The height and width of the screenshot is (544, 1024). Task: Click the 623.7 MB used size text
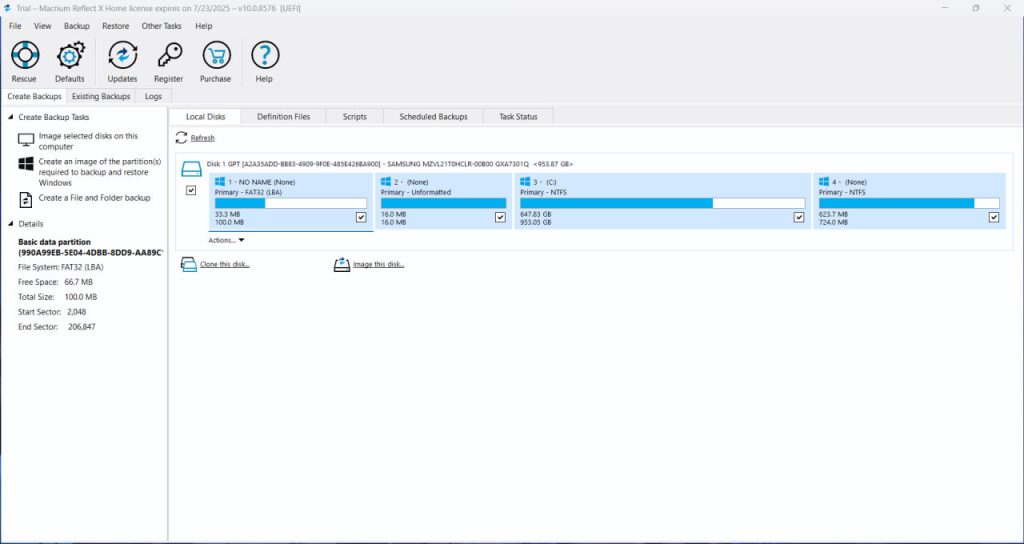(x=833, y=214)
